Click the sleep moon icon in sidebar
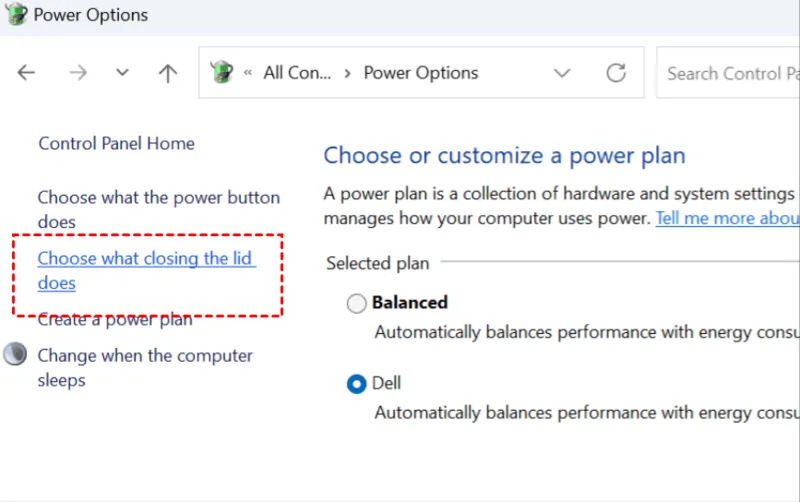Screen dimensions: 800x502 [x=15, y=355]
